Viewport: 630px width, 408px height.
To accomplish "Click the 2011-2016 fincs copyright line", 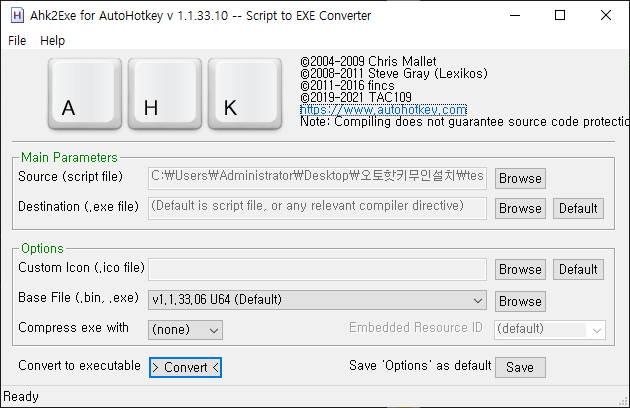I will (x=347, y=86).
